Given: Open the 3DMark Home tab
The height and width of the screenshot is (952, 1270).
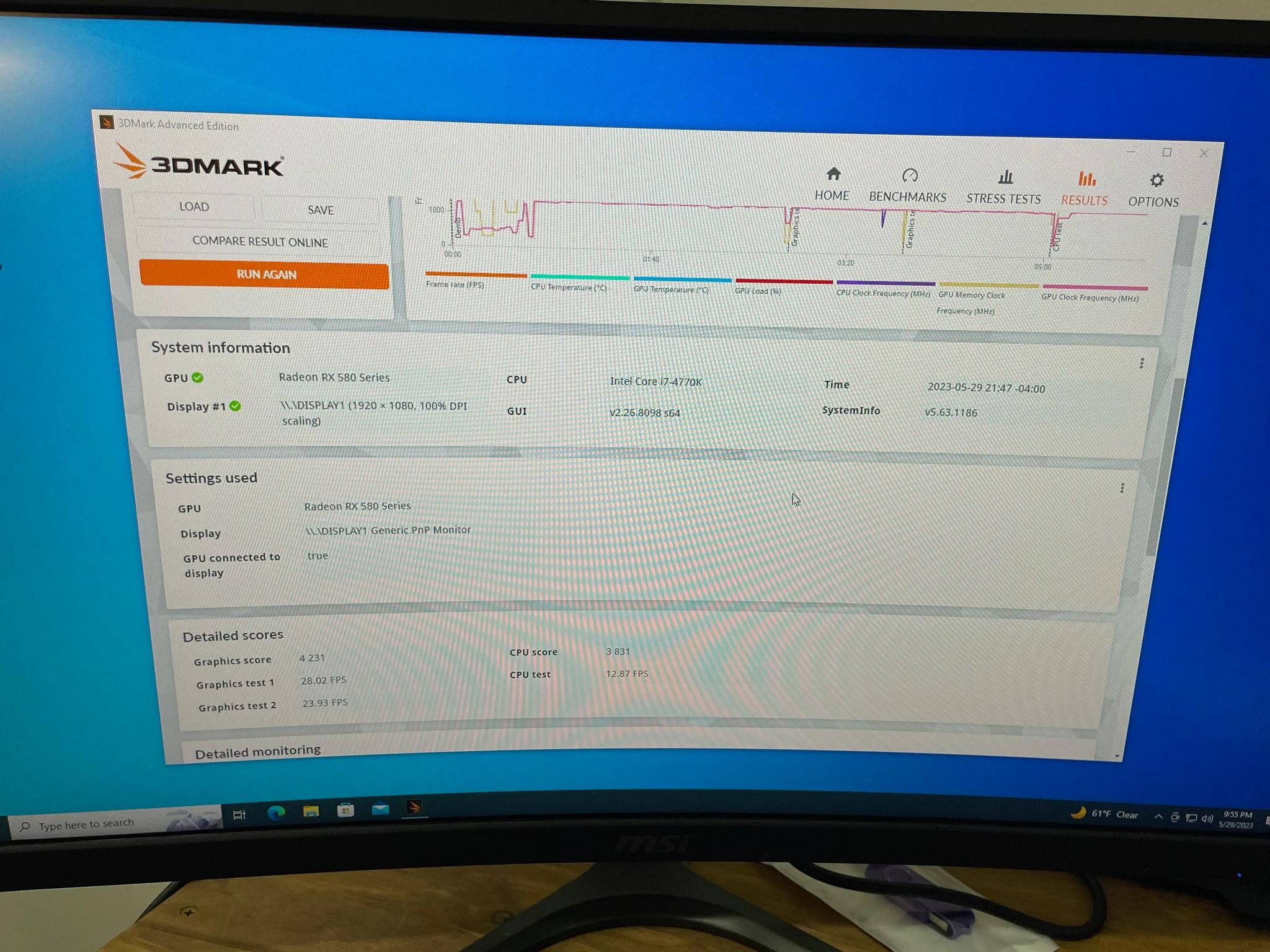Looking at the screenshot, I should 832,184.
